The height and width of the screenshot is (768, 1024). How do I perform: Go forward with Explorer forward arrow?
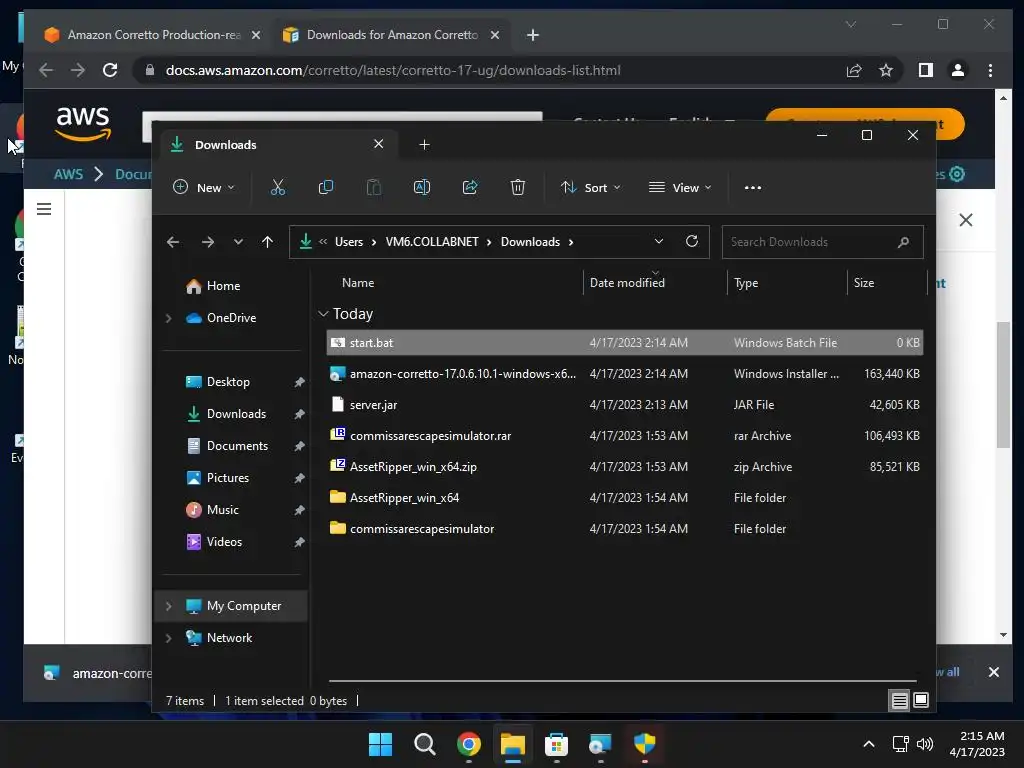tap(208, 242)
